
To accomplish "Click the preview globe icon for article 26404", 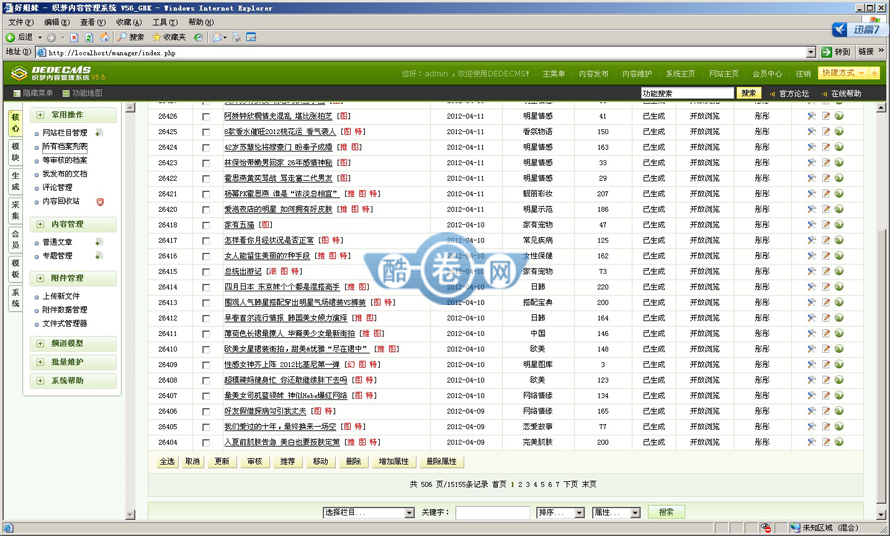I will pos(840,441).
